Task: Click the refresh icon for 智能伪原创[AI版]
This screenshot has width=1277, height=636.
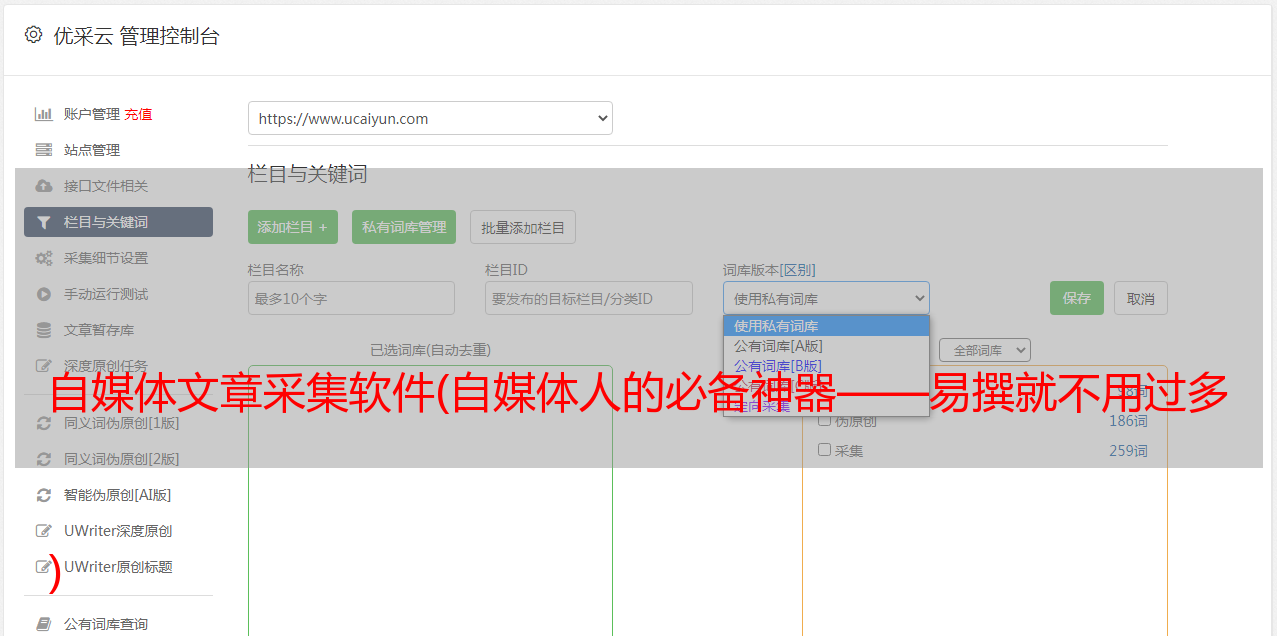Action: coord(43,495)
